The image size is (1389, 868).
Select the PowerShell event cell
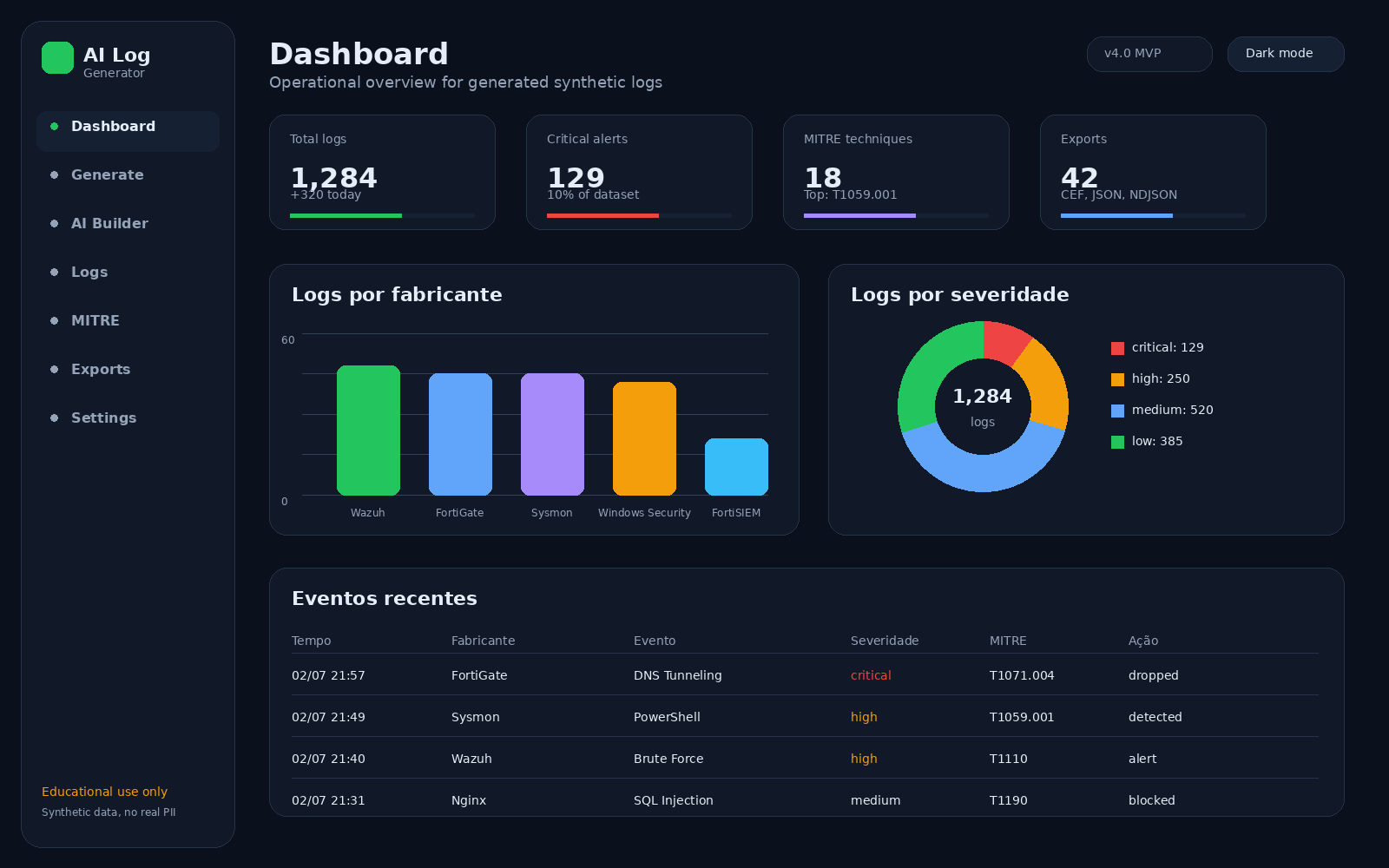pos(667,717)
